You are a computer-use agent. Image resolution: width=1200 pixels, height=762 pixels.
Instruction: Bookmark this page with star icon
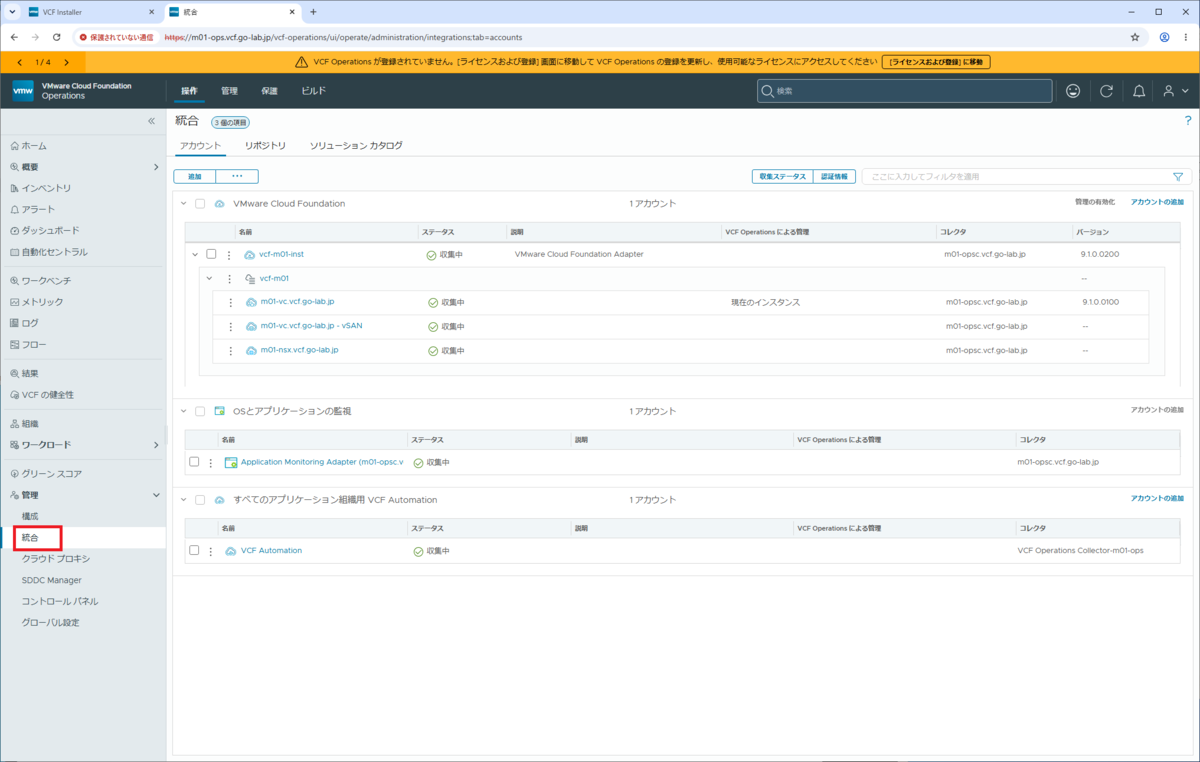pyautogui.click(x=1135, y=37)
